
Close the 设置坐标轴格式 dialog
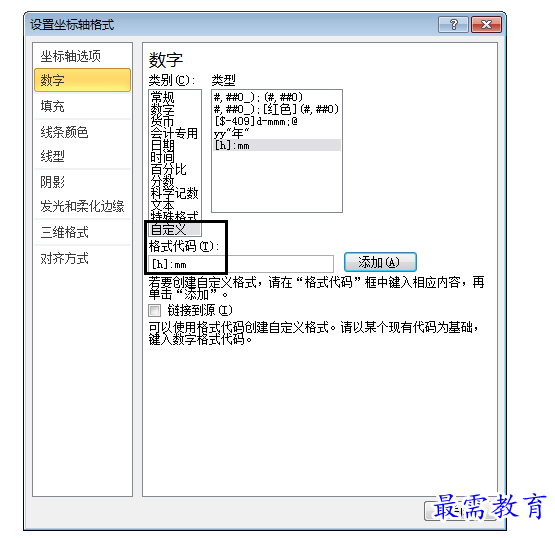point(486,25)
